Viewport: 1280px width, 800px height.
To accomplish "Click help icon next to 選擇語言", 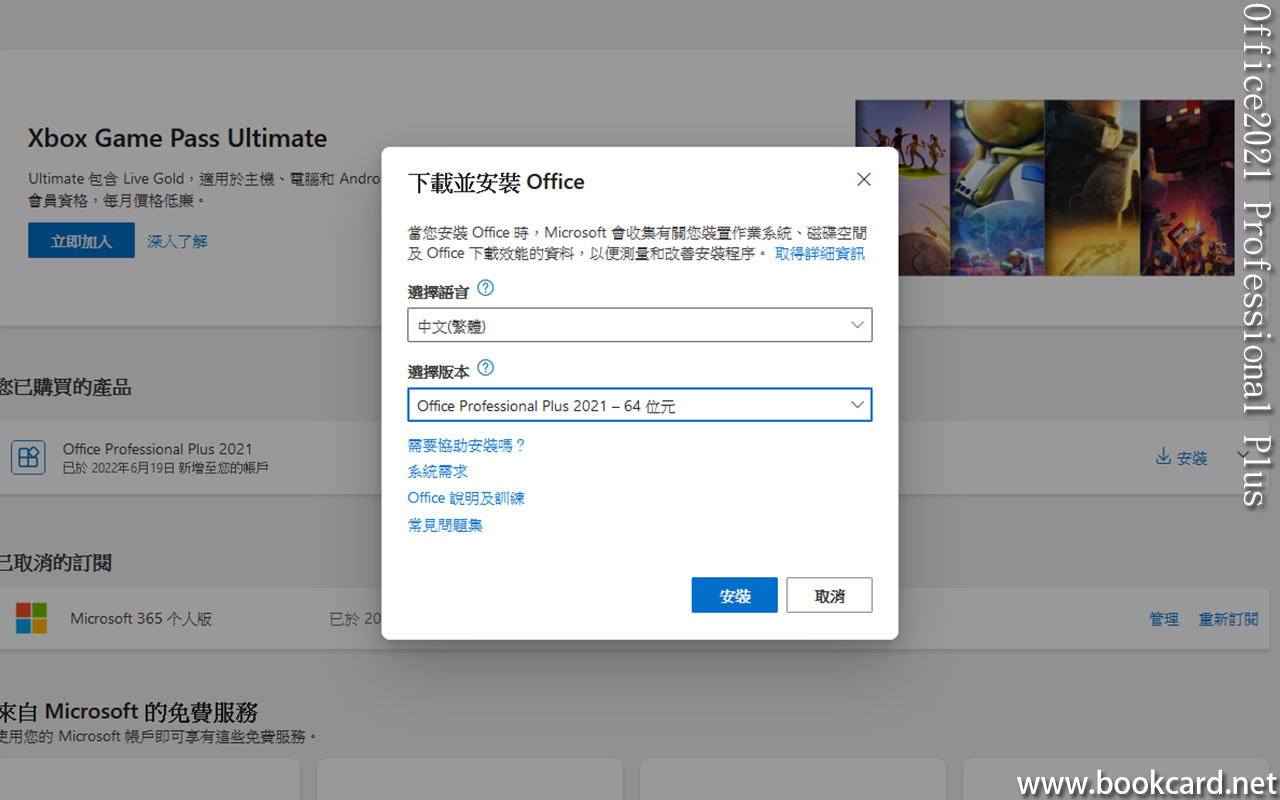I will tap(485, 288).
